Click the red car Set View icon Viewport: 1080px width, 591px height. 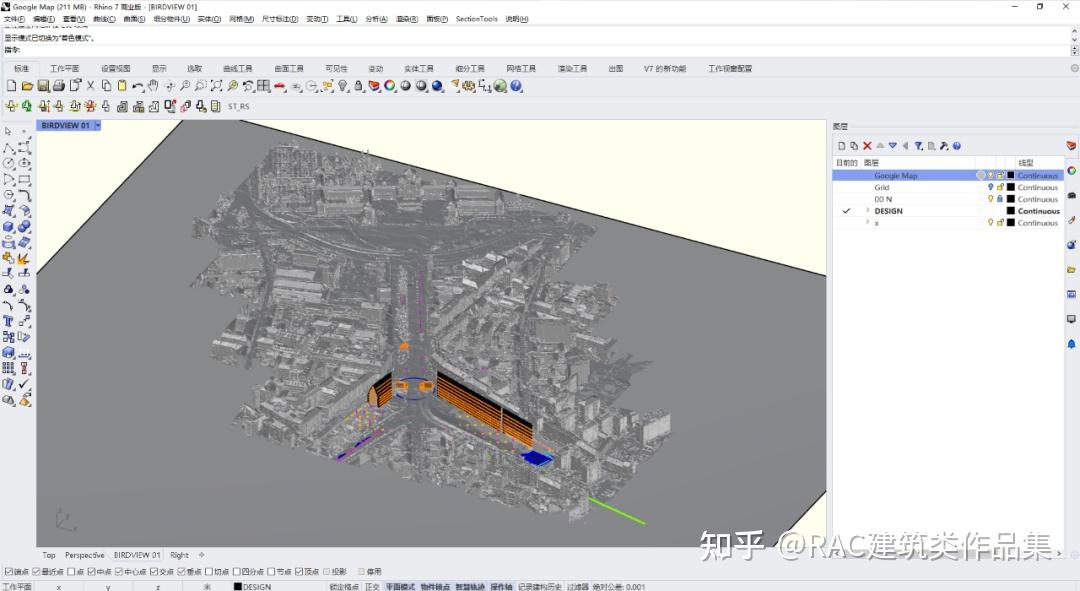click(x=280, y=86)
